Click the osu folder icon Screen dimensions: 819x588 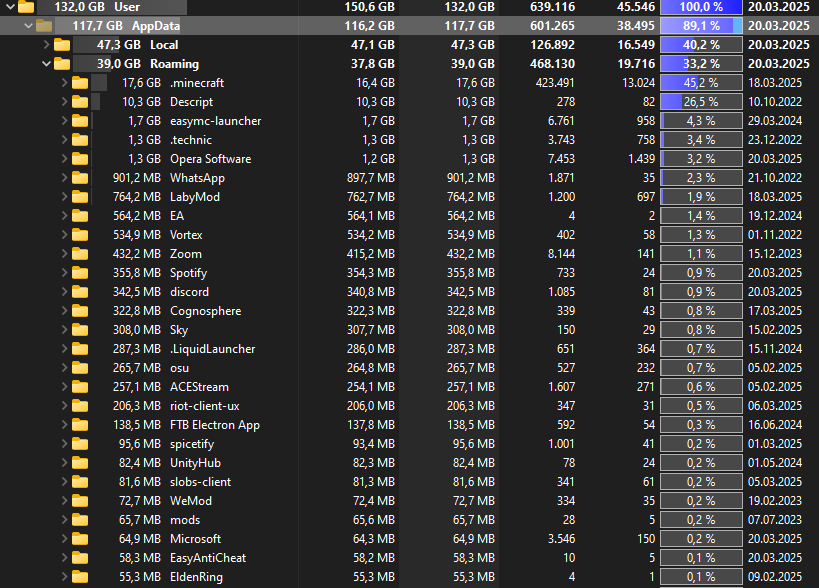pyautogui.click(x=80, y=368)
